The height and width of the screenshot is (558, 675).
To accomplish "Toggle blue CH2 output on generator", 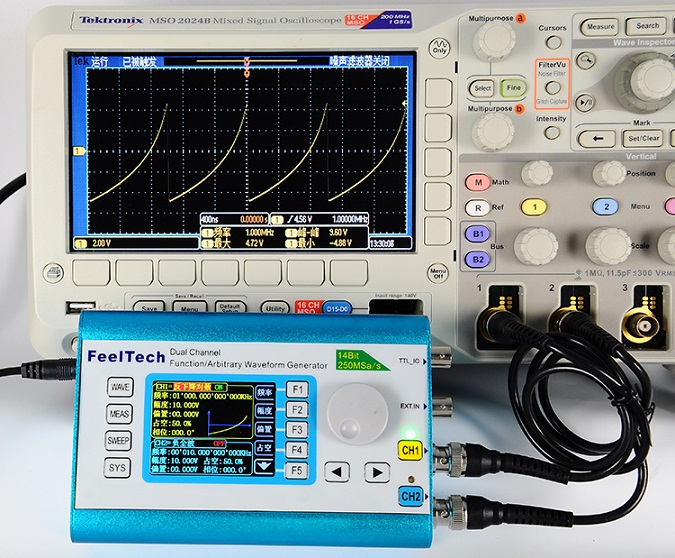I will [x=411, y=496].
